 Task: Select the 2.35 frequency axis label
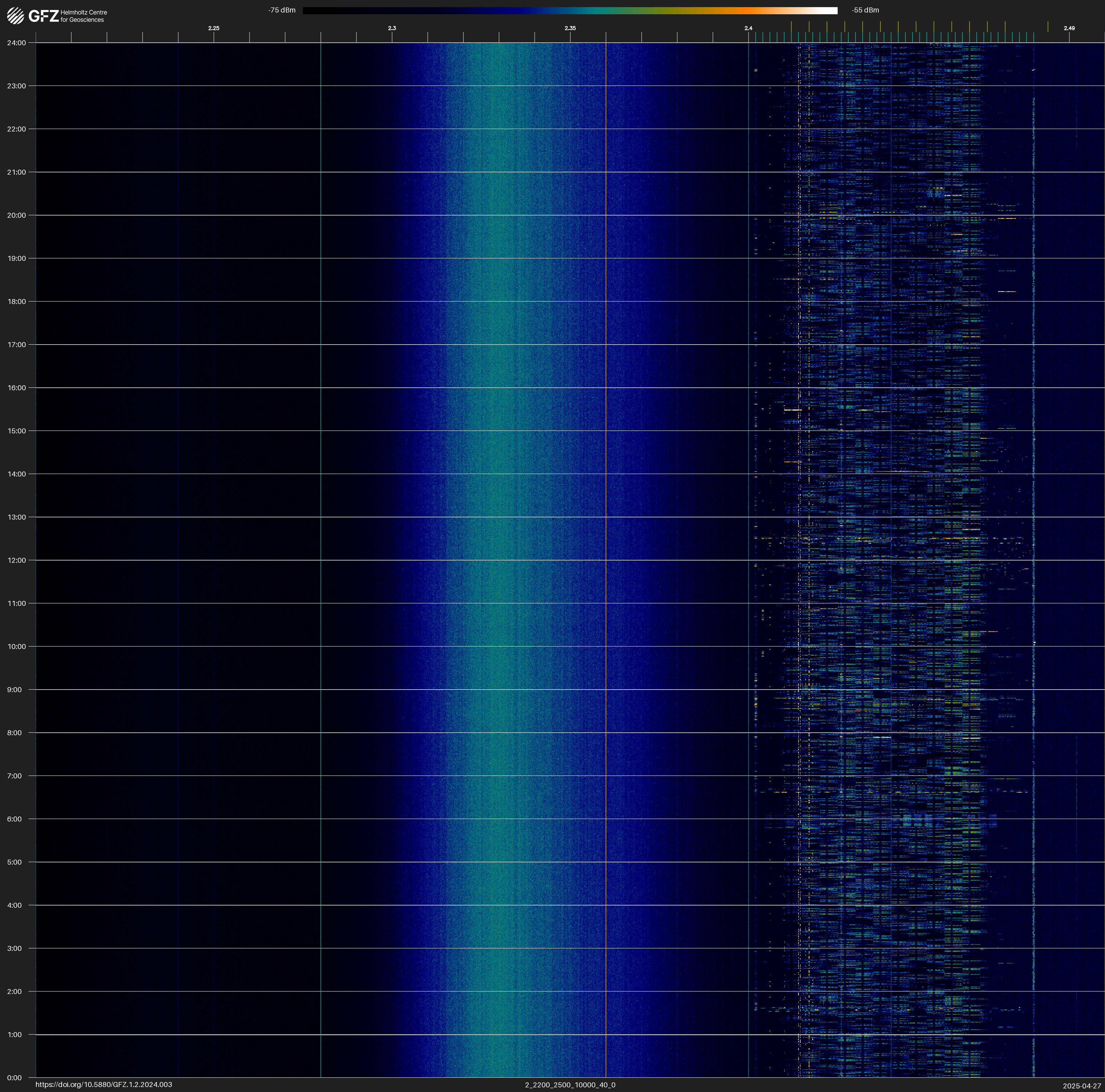(x=570, y=28)
